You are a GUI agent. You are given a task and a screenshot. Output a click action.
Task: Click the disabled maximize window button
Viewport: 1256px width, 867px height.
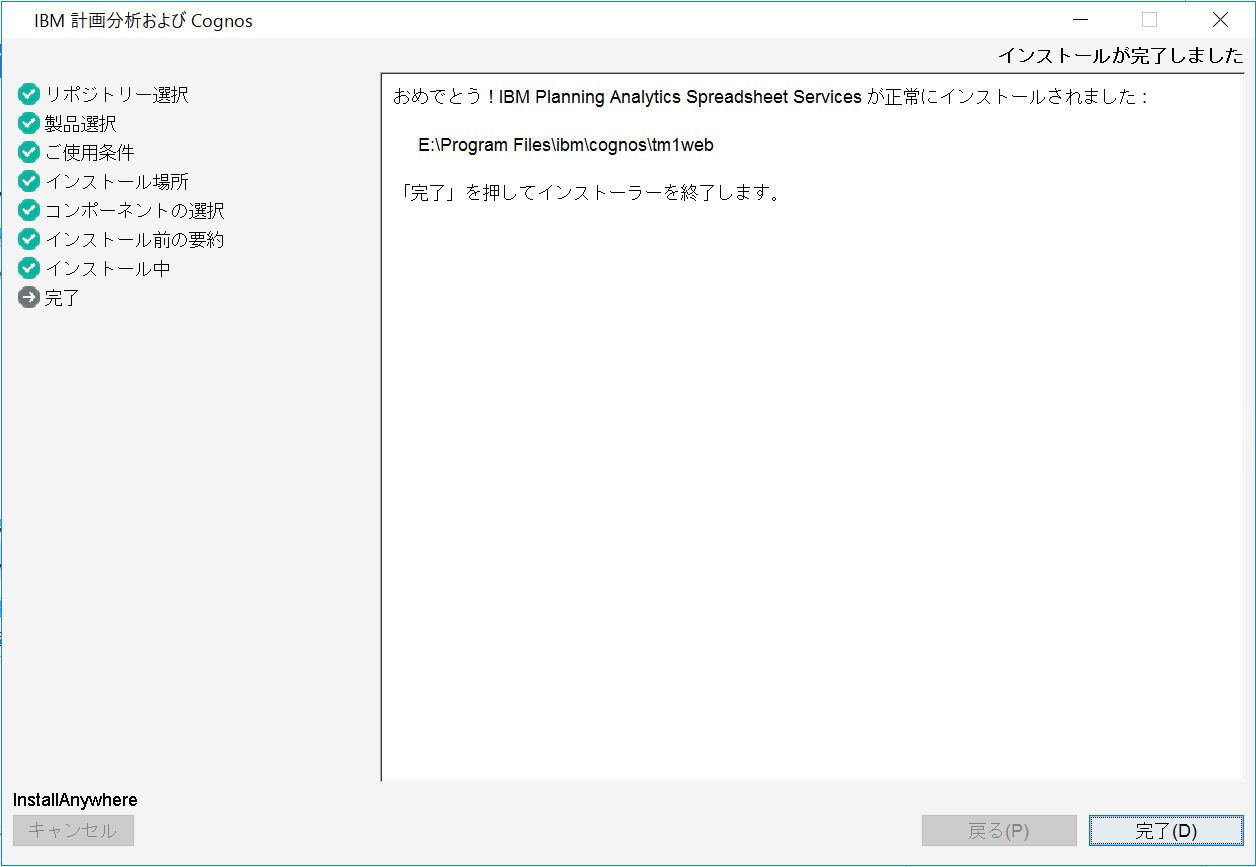click(x=1150, y=20)
